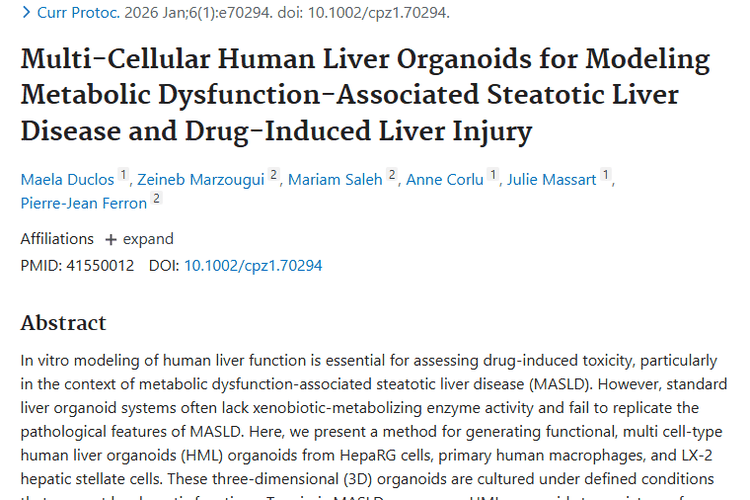Click the Abstract heading
This screenshot has width=750, height=500.
(x=63, y=323)
